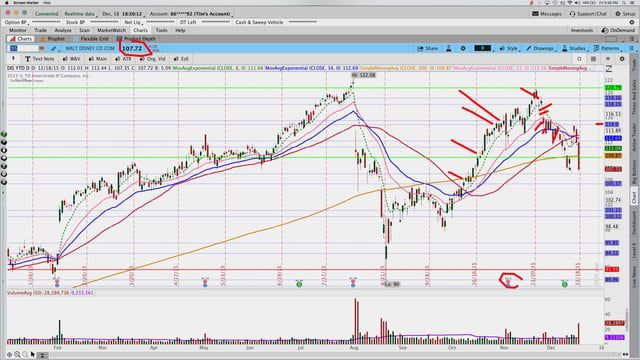This screenshot has width=640, height=360.
Task: Click the green dividend marker near July
Action: coord(299,284)
